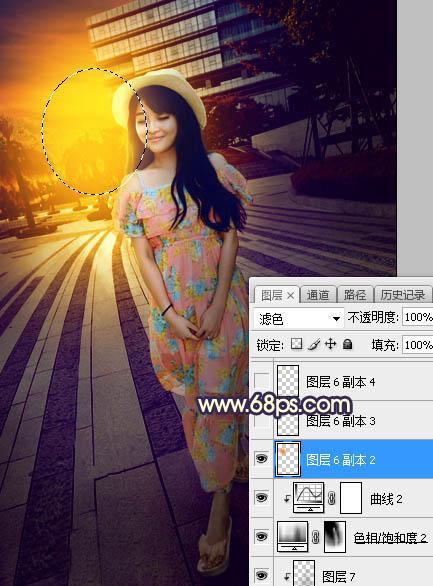The image size is (433, 586).
Task: Click the lock all padlock icon
Action: [348, 344]
